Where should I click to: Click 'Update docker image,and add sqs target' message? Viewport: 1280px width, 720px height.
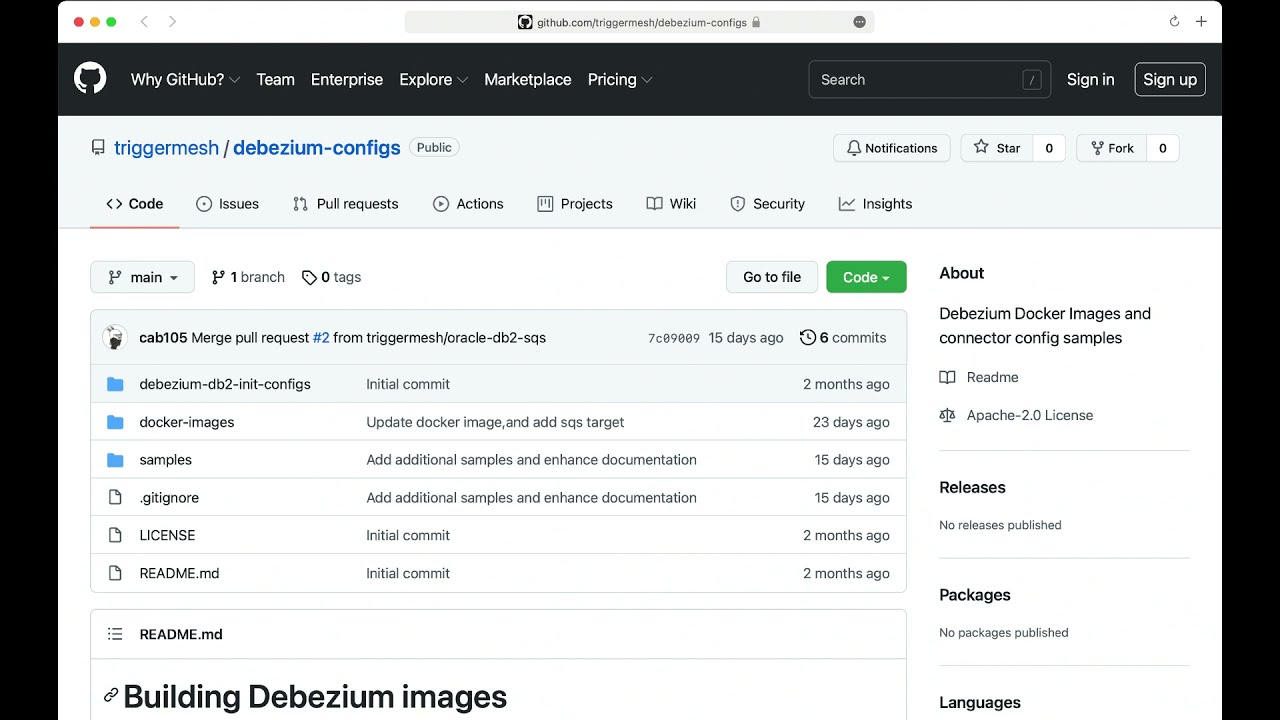coord(495,422)
